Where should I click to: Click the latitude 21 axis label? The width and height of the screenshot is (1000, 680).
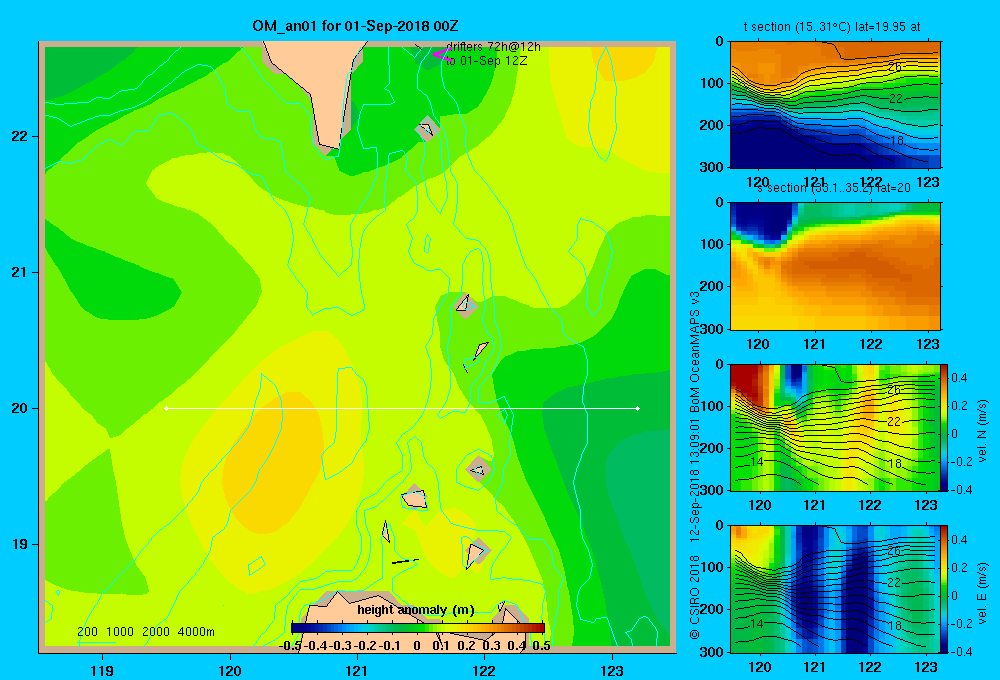point(20,272)
